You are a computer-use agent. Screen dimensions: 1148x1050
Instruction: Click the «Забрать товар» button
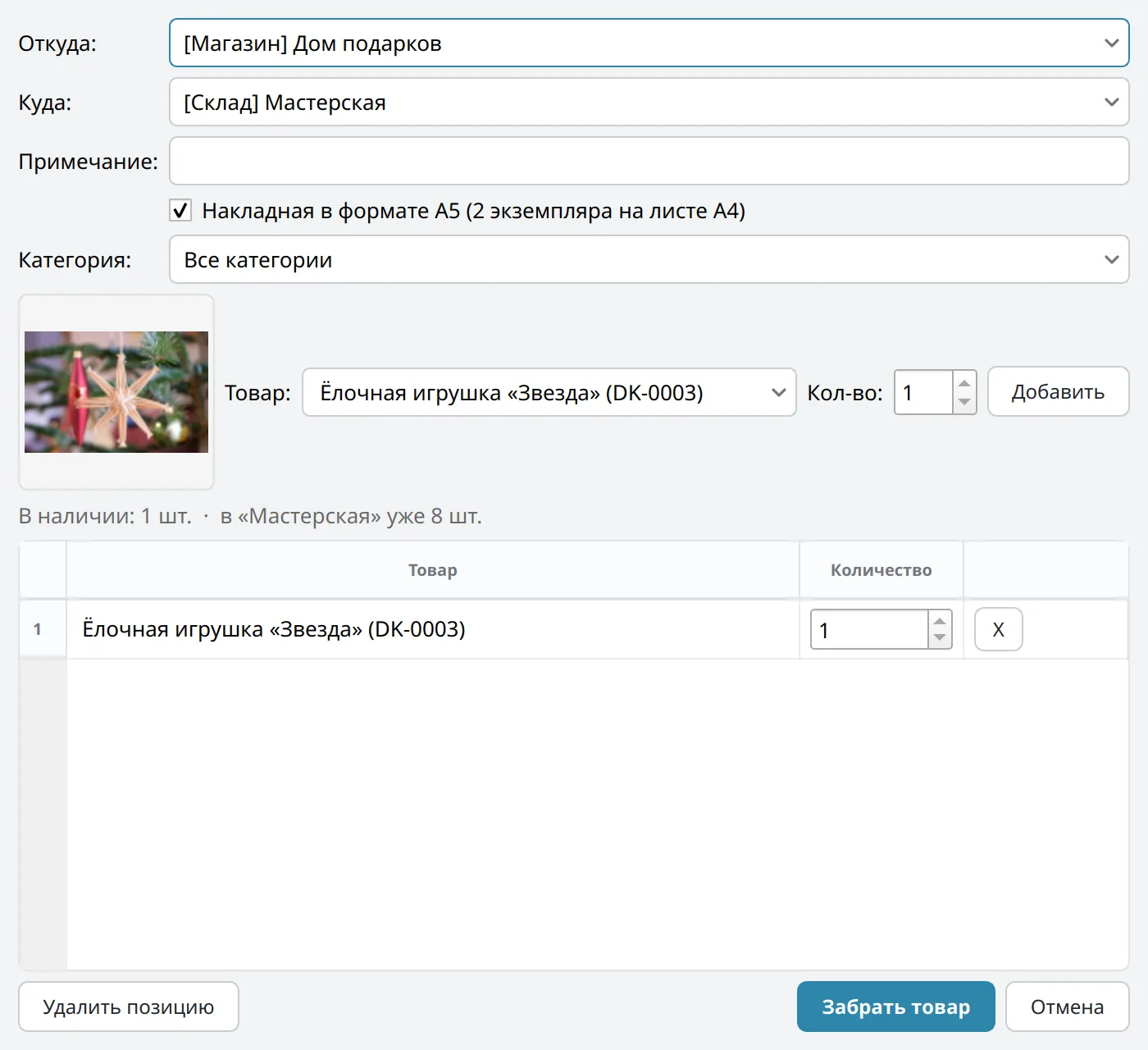pos(896,1007)
